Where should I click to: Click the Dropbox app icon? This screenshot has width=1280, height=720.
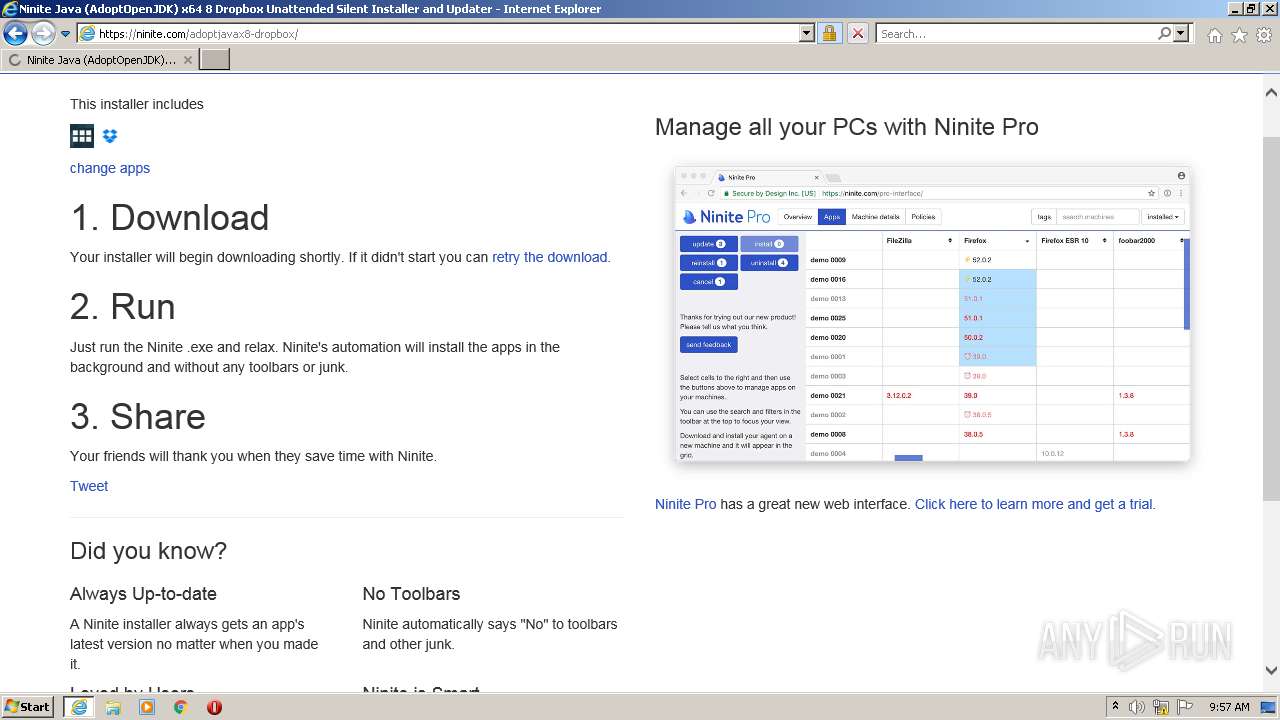coord(110,136)
